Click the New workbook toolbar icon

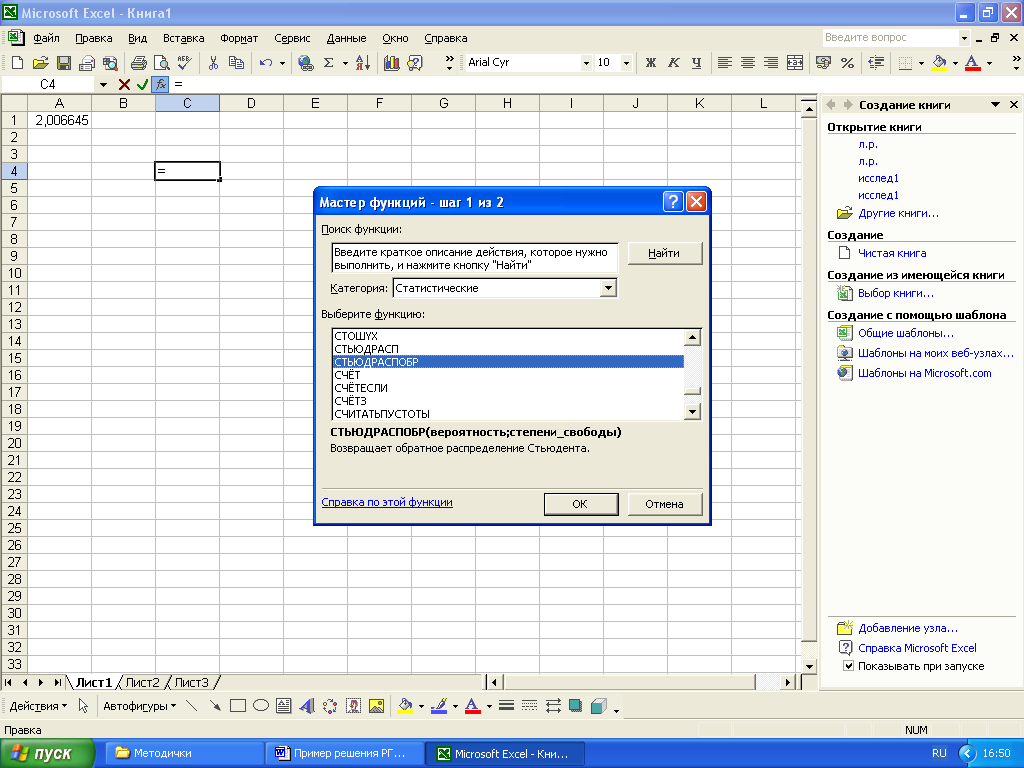click(17, 63)
